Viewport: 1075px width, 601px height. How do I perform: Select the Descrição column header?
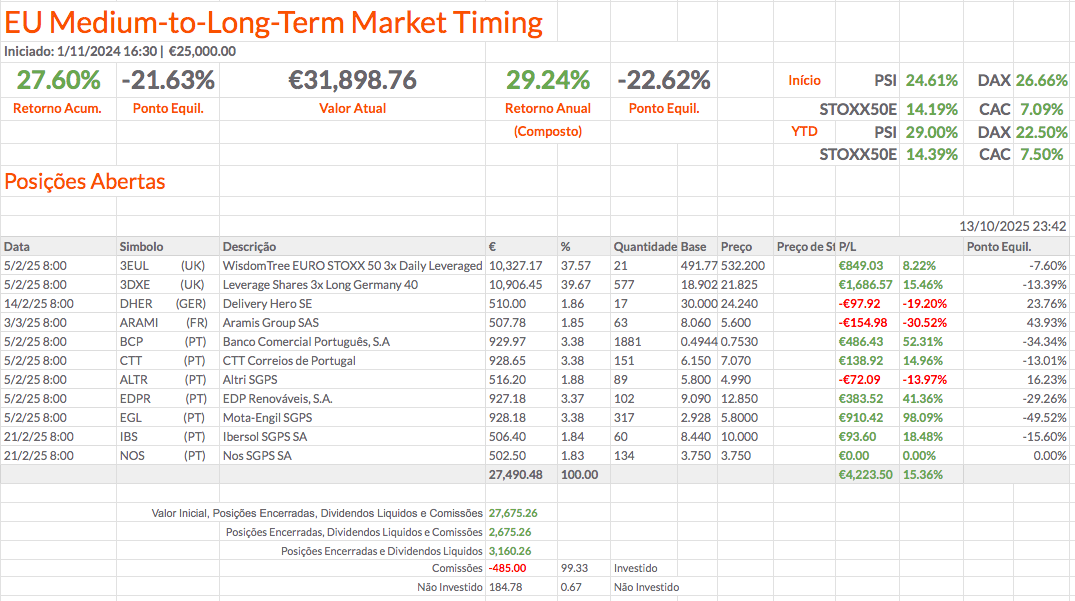(x=250, y=246)
